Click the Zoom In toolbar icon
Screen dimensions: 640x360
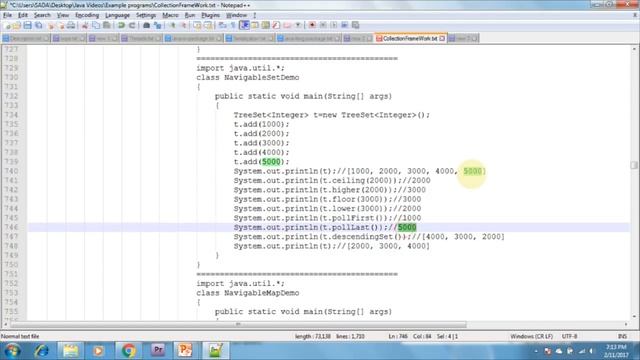coord(172,25)
